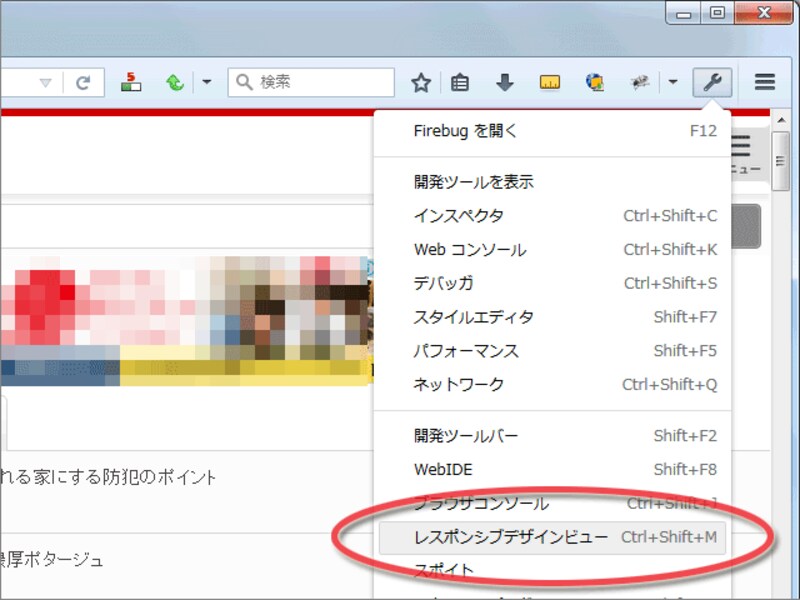Viewport: 800px width, 600px height.
Task: Open the dropdown left of the wrench icon
Action: coord(673,82)
